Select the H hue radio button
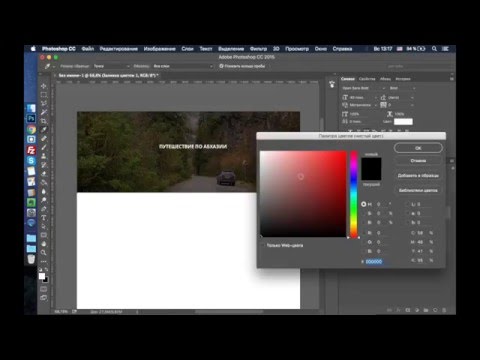 coord(363,204)
